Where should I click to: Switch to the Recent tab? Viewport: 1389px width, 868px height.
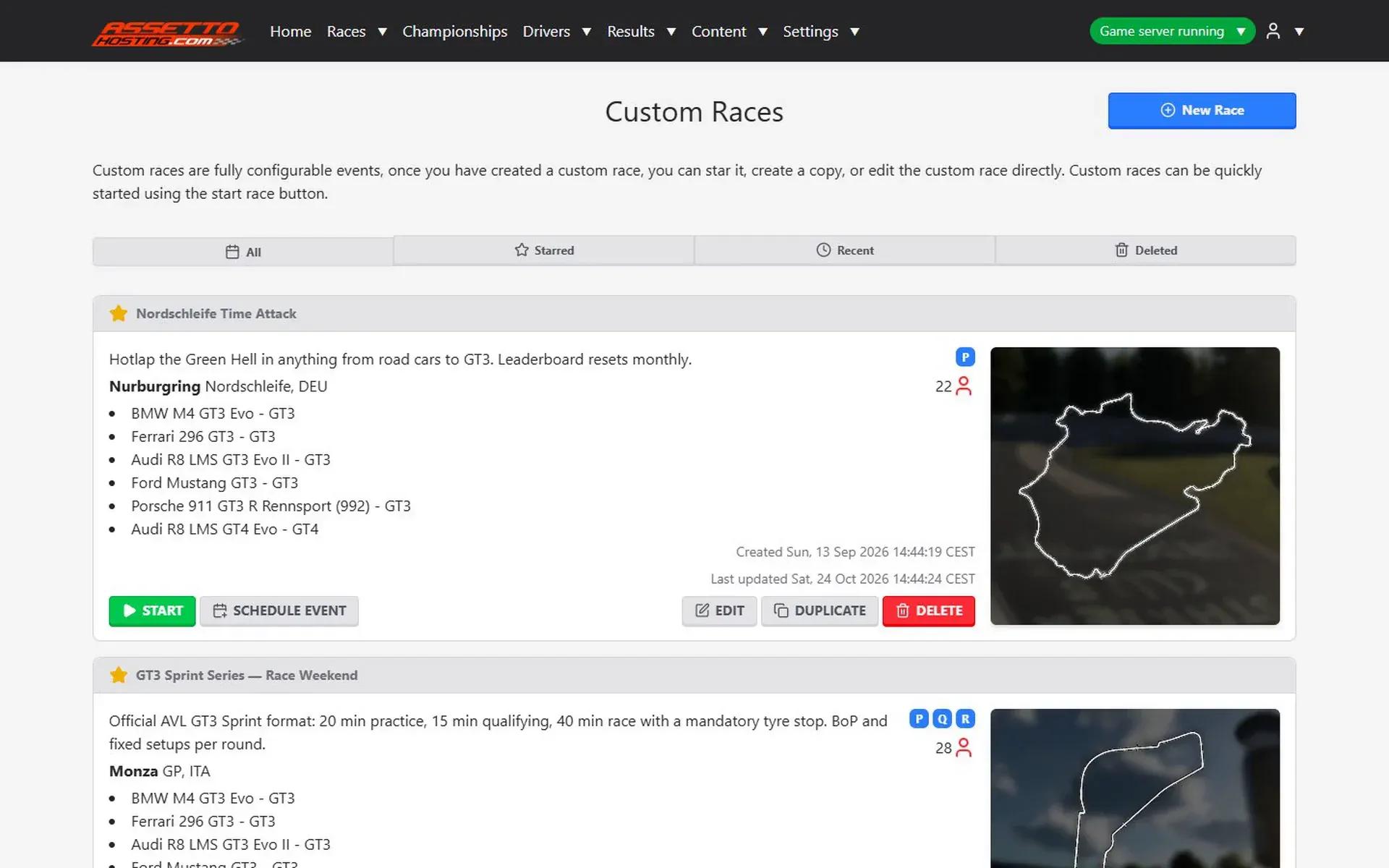(845, 250)
